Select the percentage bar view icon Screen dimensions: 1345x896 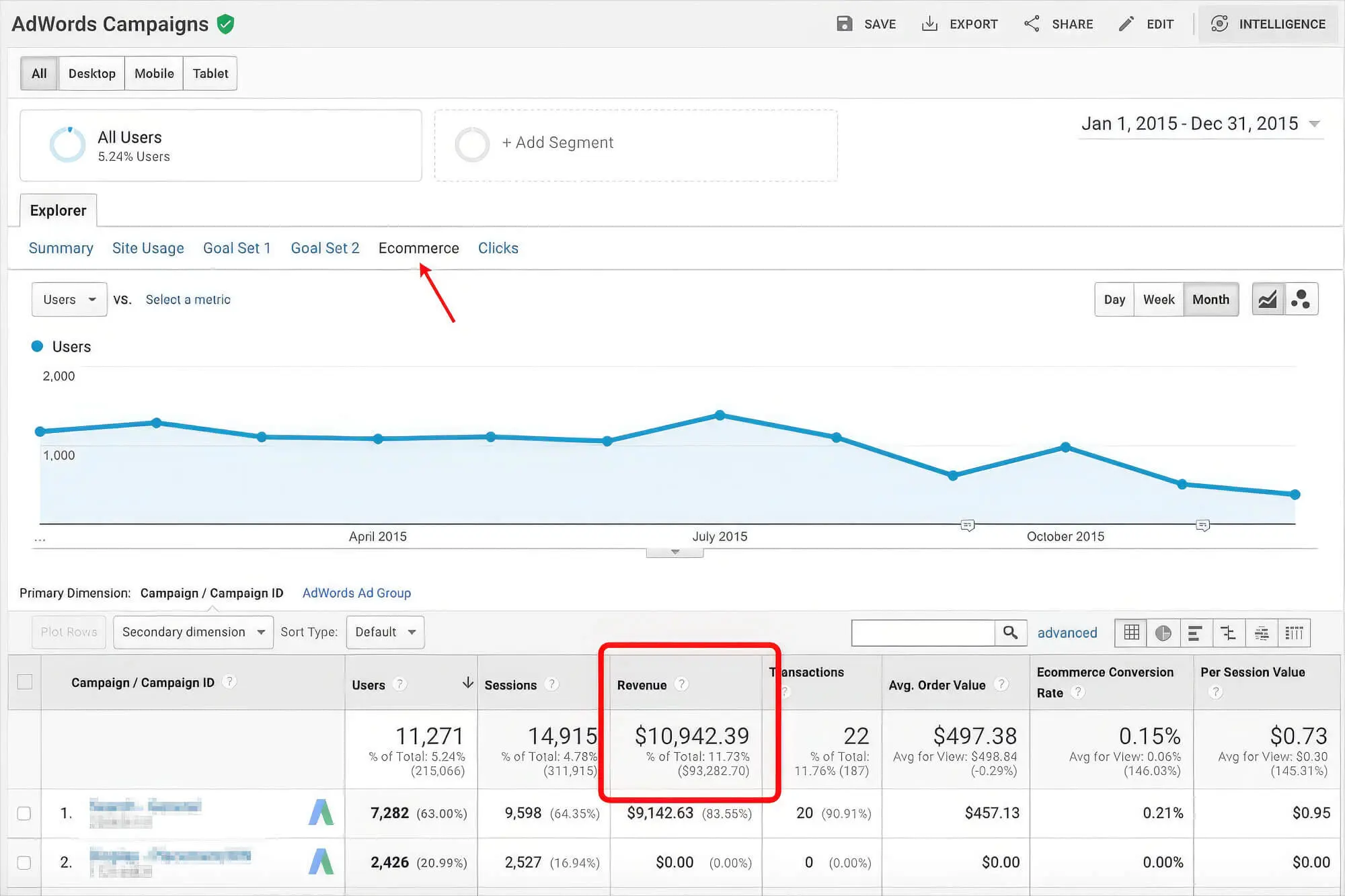1196,633
